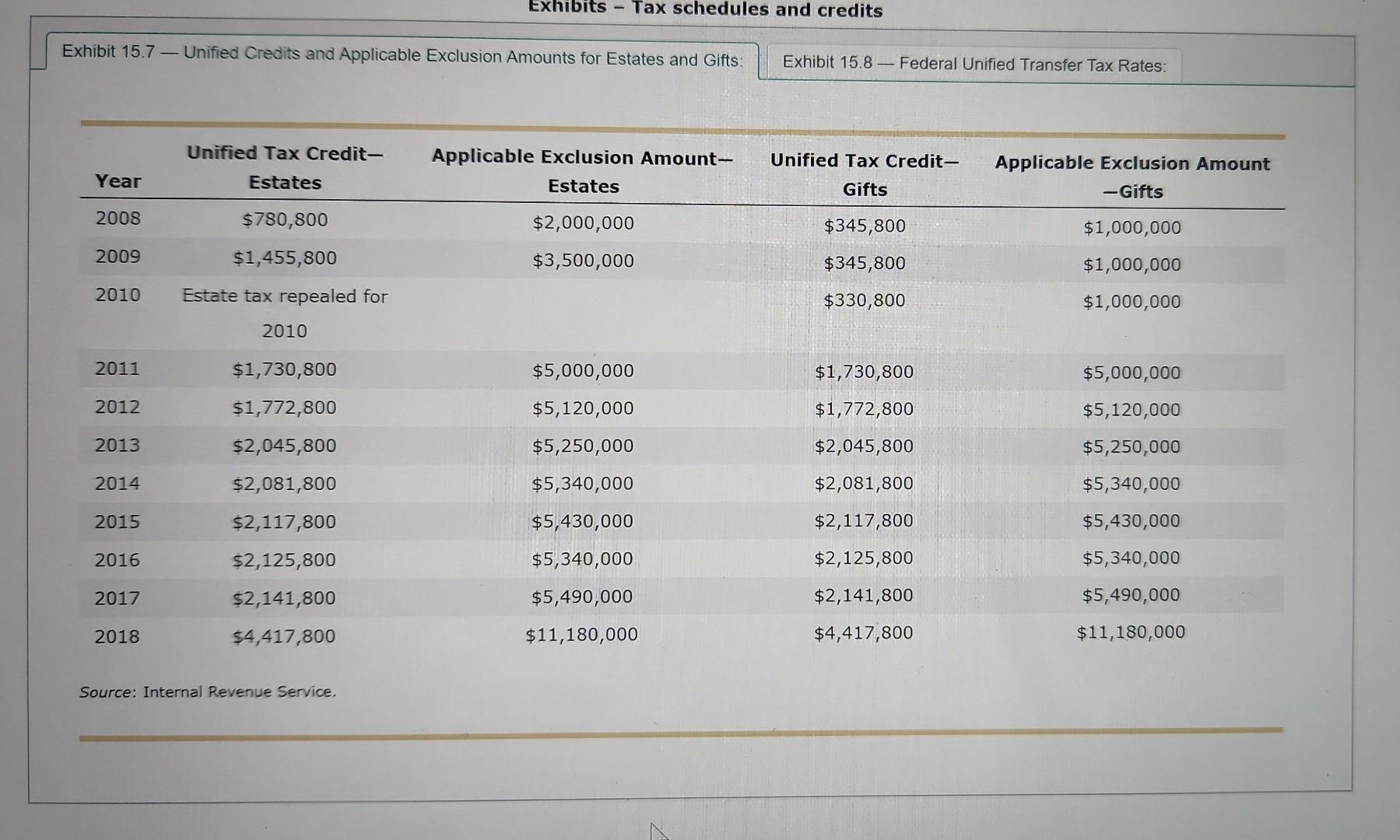Viewport: 1400px width, 840px height.
Task: Click the Year column header
Action: (x=118, y=181)
